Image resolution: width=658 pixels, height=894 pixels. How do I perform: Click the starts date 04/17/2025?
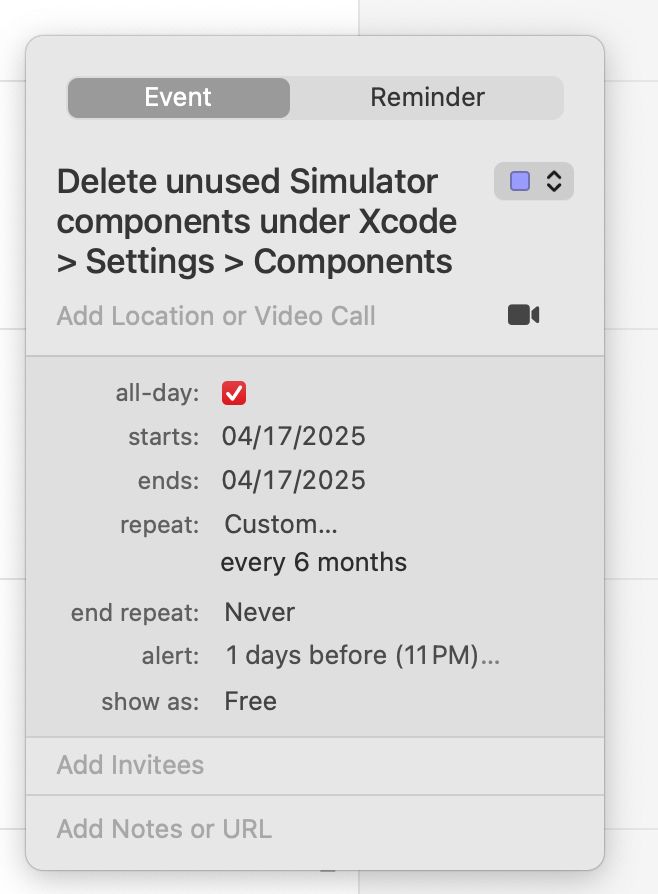(x=293, y=436)
